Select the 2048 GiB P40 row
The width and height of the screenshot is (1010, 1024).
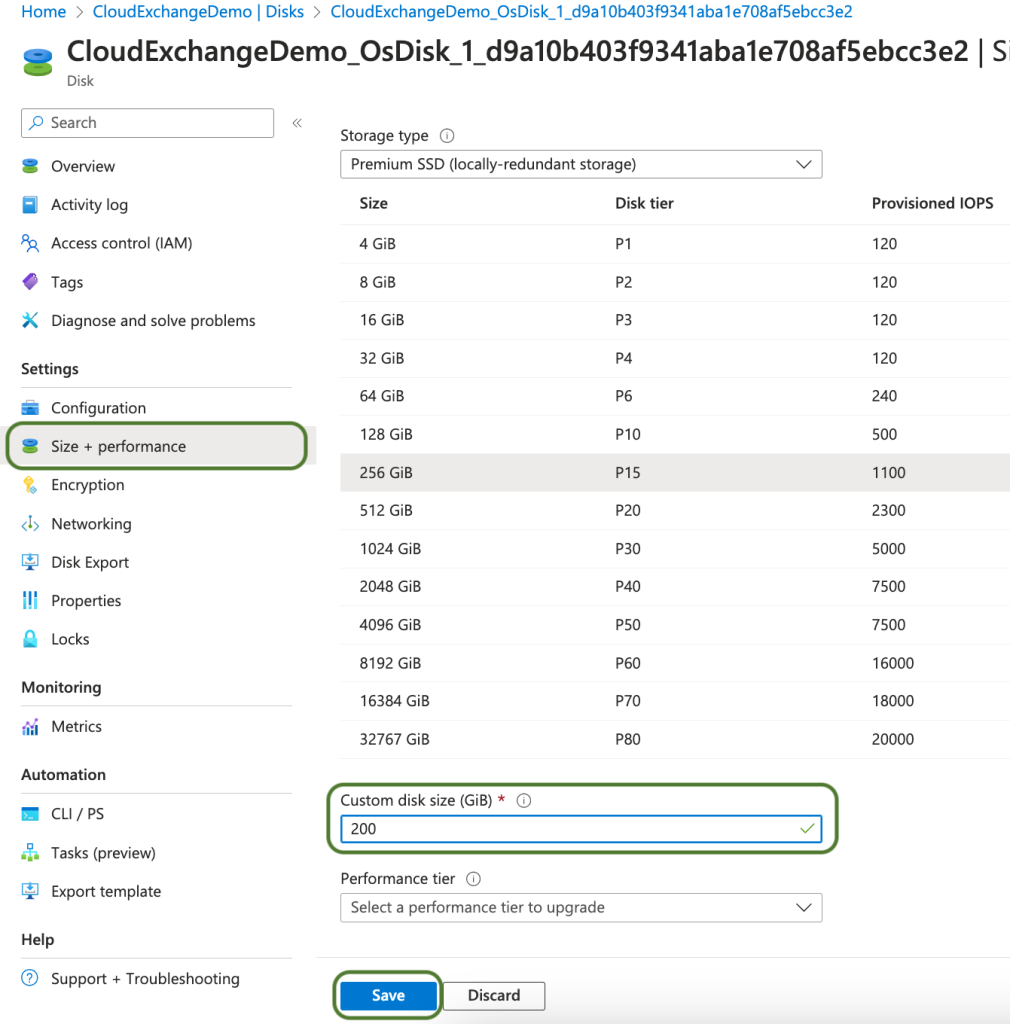click(675, 586)
